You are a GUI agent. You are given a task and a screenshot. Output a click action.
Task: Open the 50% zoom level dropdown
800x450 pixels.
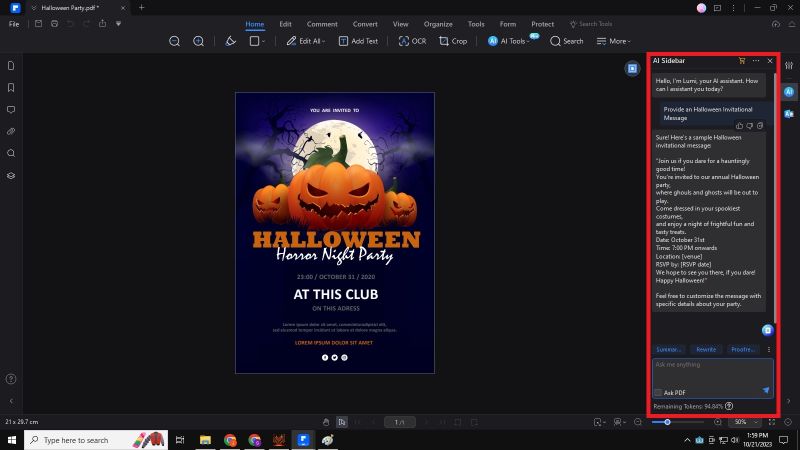coord(744,423)
